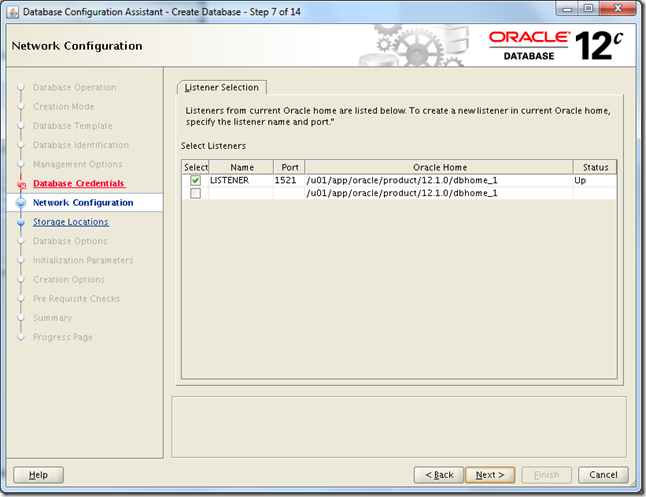The height and width of the screenshot is (497, 646).
Task: Click the Database Template step
Action: click(x=73, y=126)
